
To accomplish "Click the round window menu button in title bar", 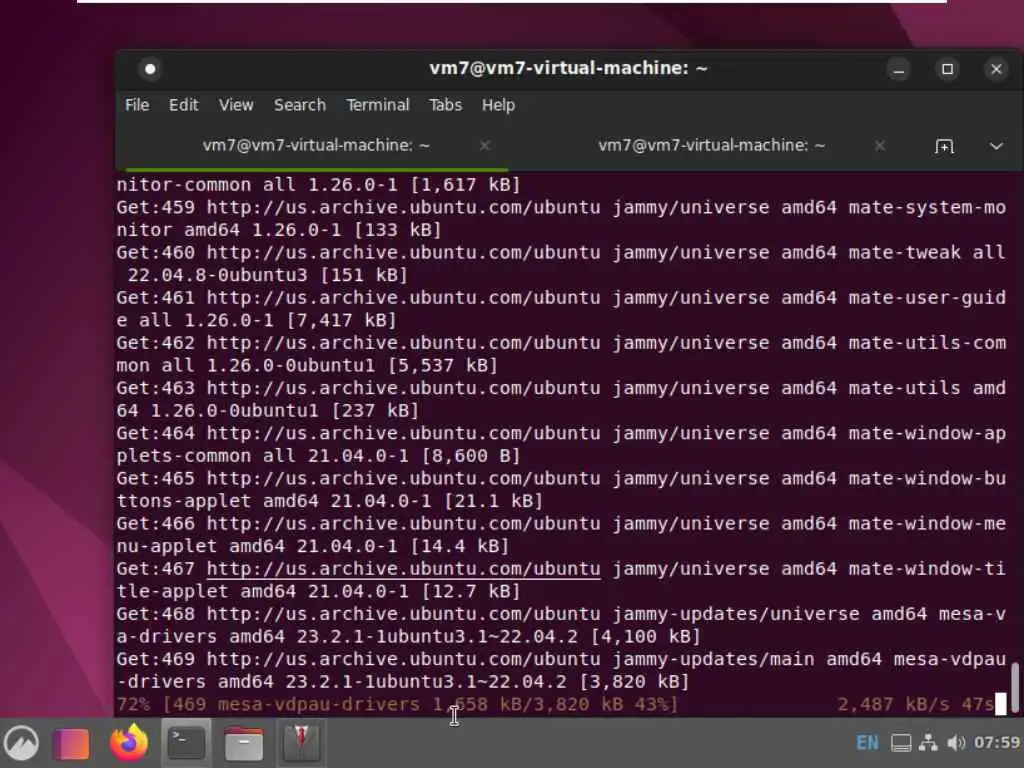I will [x=150, y=69].
